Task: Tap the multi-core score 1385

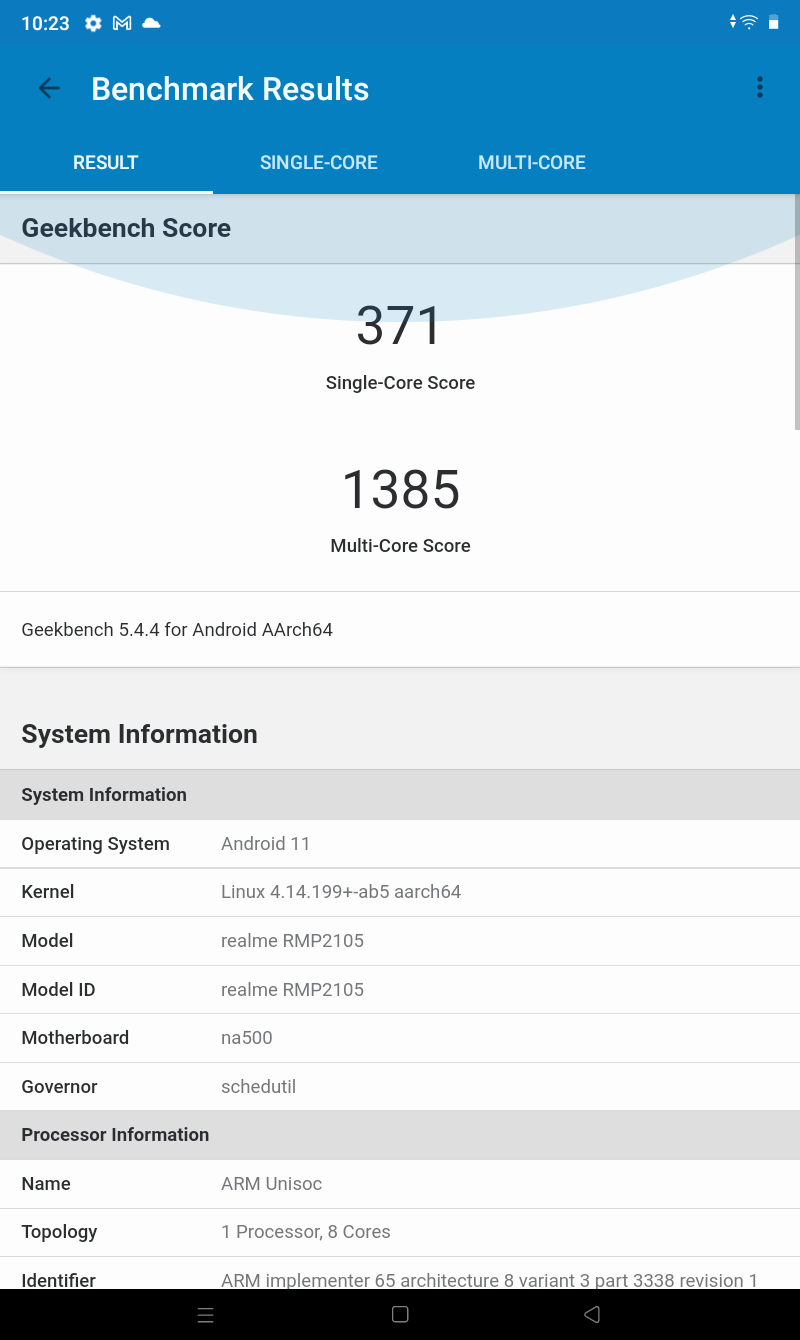Action: [401, 489]
